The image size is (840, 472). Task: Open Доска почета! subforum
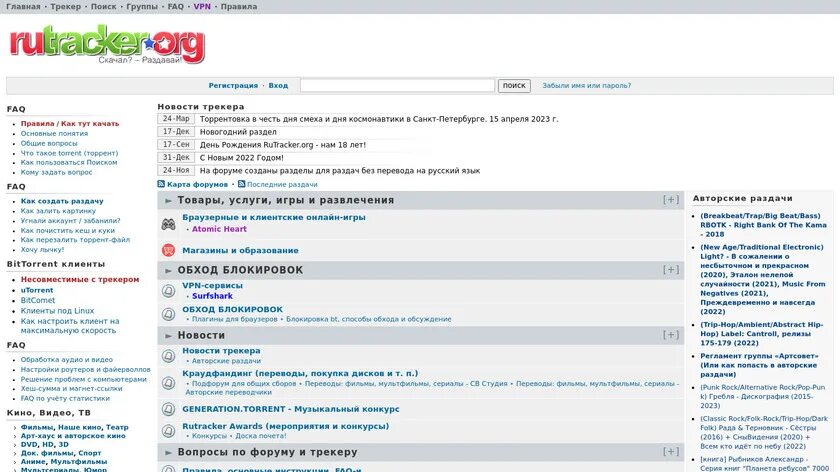tap(261, 436)
